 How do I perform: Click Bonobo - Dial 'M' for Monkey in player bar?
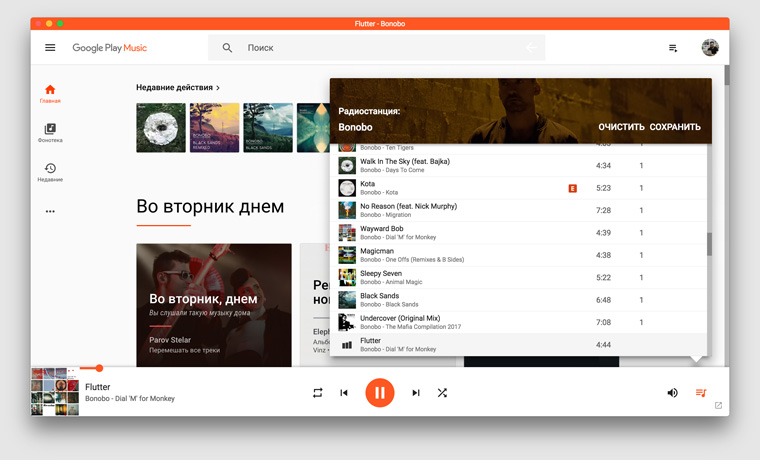[x=130, y=398]
